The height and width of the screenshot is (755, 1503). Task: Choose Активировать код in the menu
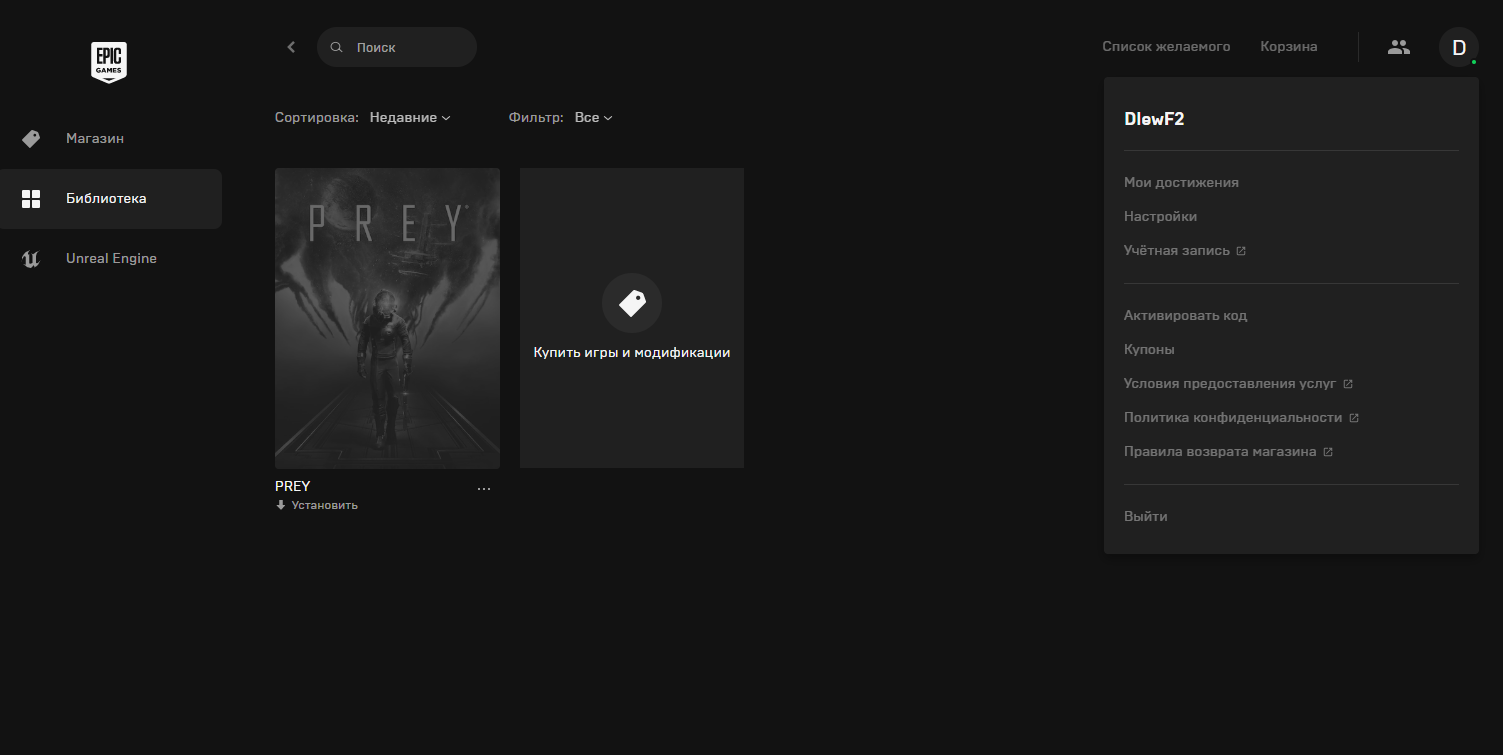pyautogui.click(x=1185, y=316)
